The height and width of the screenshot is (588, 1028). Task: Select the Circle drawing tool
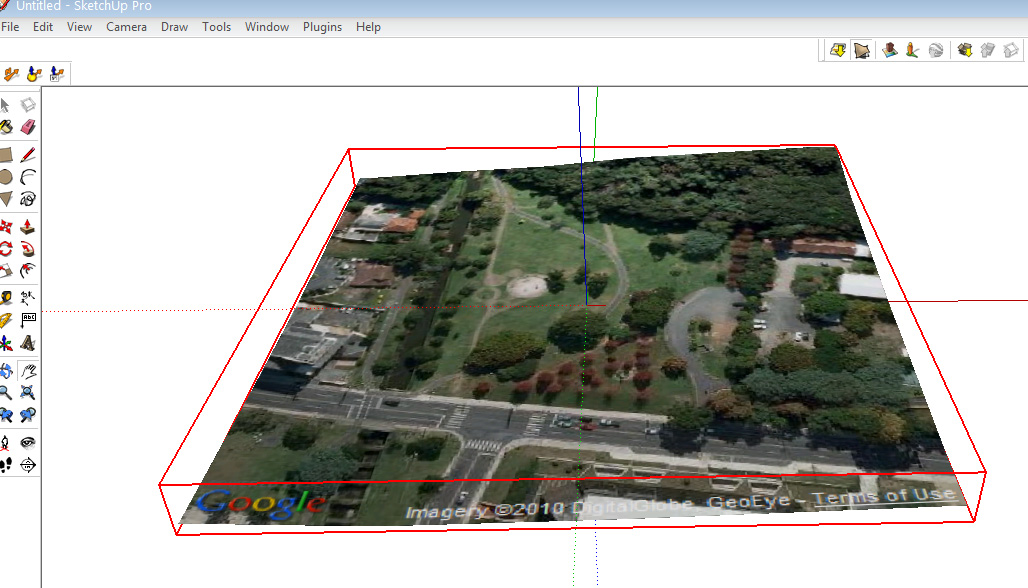click(x=6, y=177)
